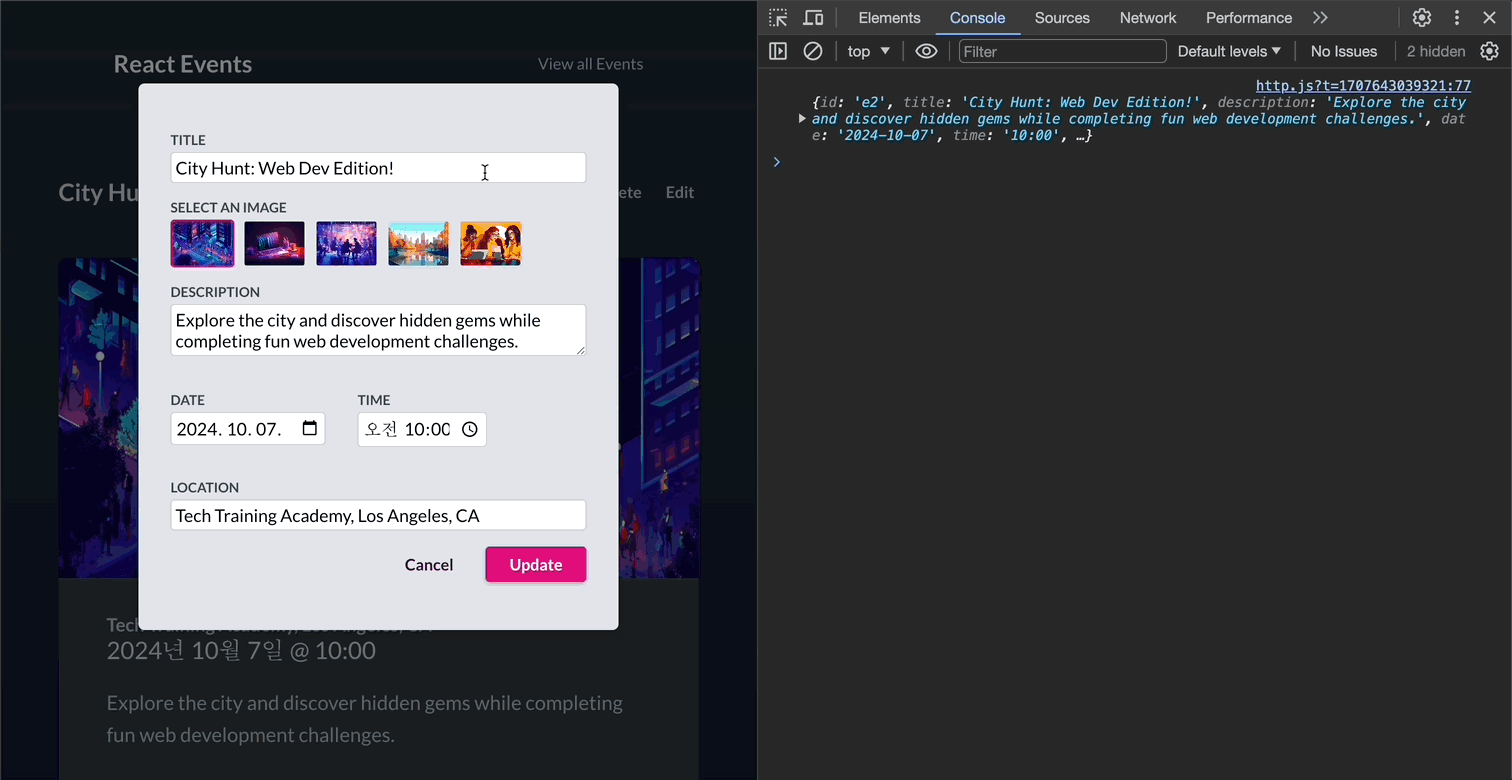Clear the console with the clear icon

813,51
